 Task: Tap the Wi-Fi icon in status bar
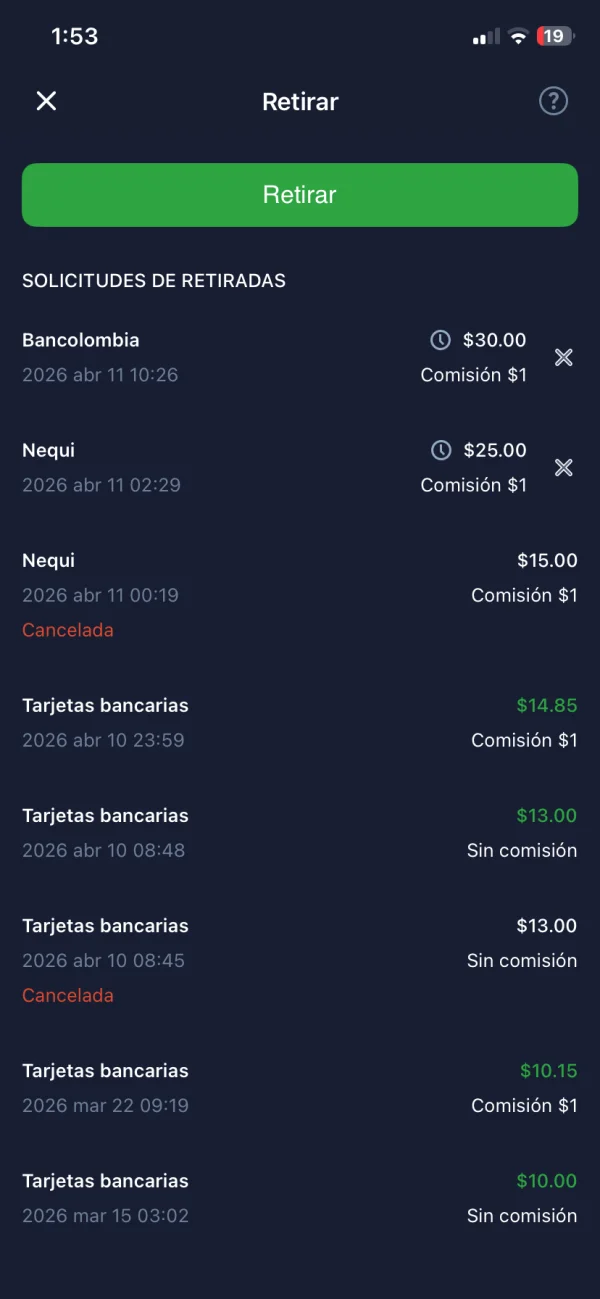[518, 37]
